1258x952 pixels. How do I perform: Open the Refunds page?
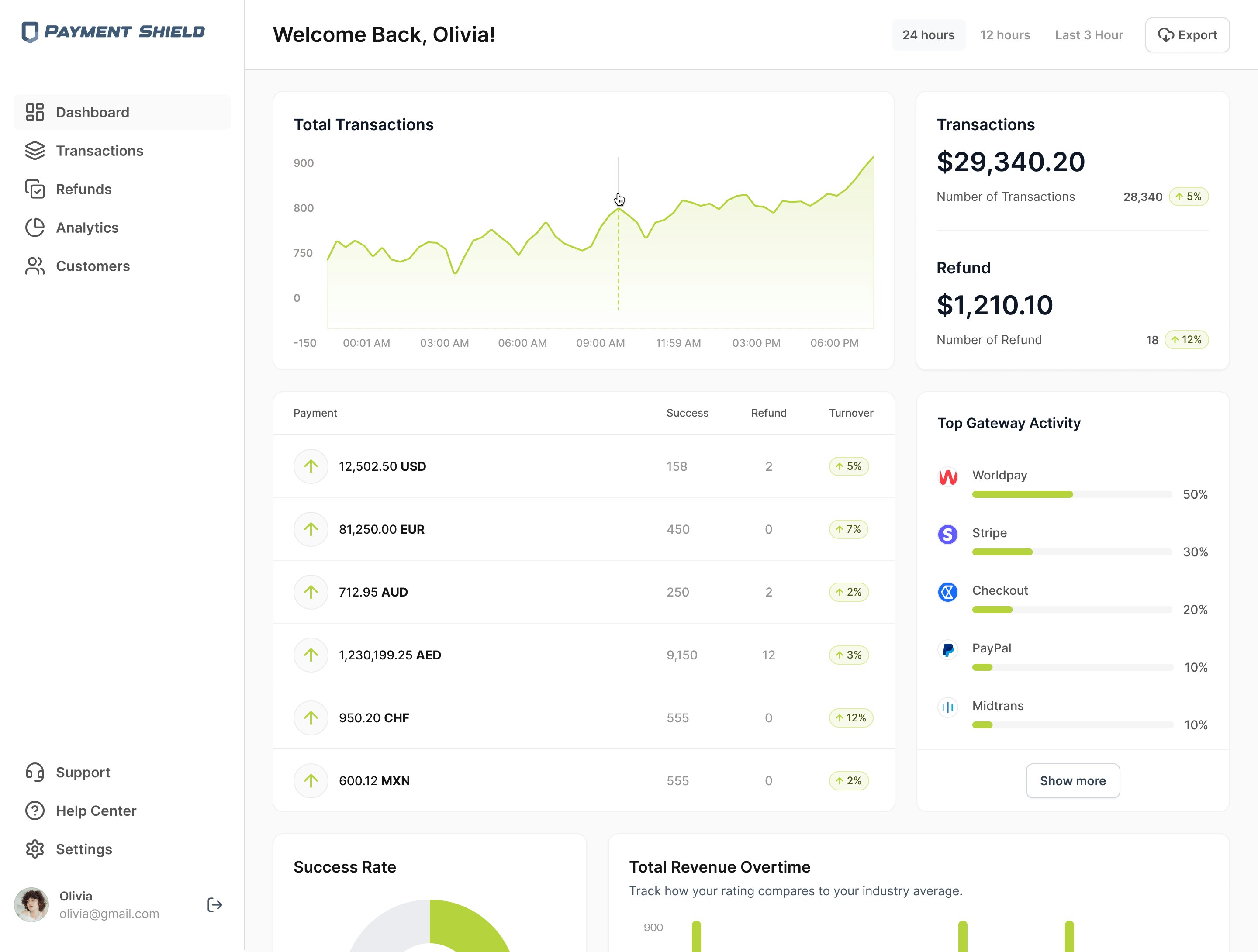(x=122, y=190)
